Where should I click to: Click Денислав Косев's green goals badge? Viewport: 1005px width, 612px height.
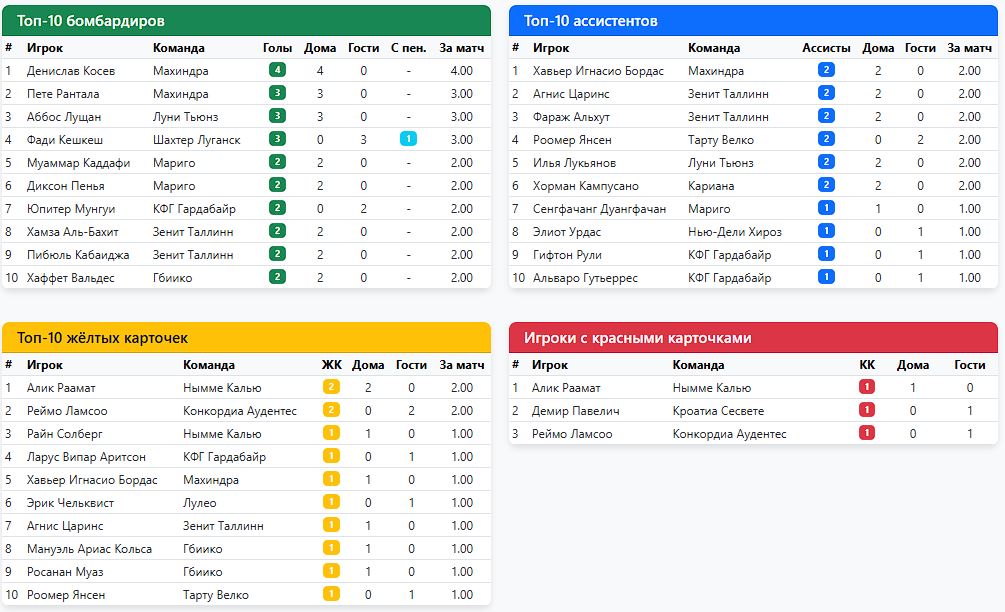[x=277, y=71]
